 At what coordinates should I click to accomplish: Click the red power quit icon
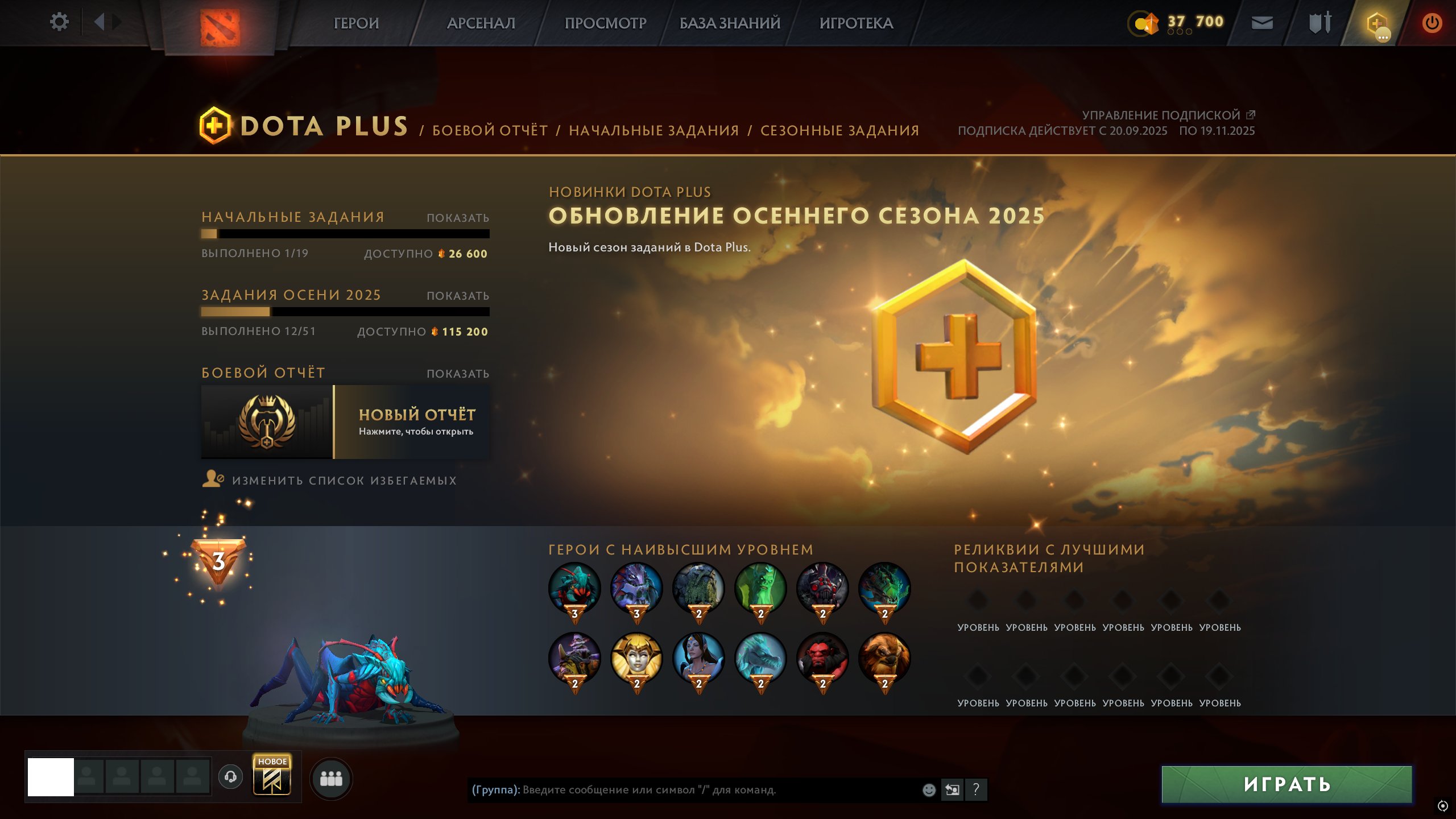1432,23
